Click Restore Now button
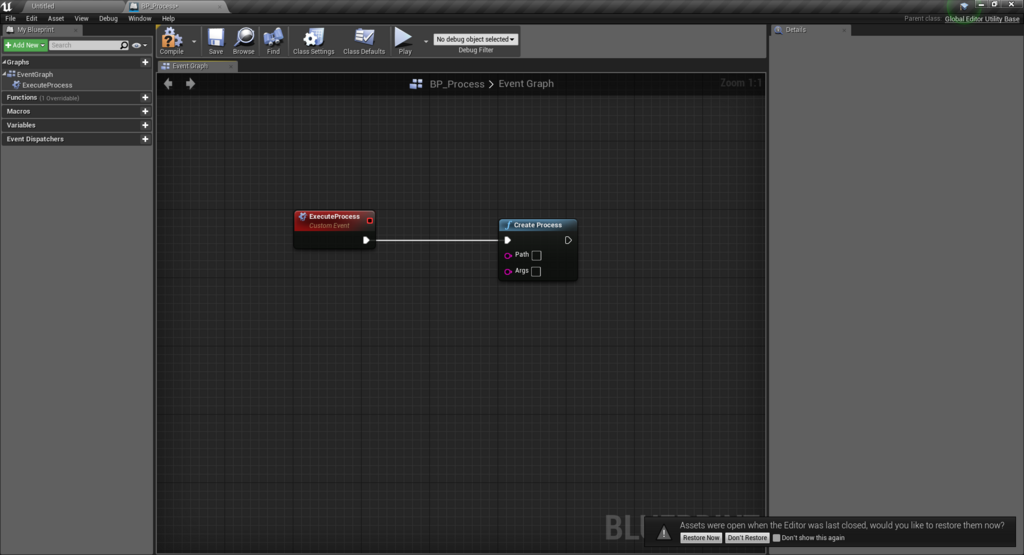The width and height of the screenshot is (1024, 555). 701,538
